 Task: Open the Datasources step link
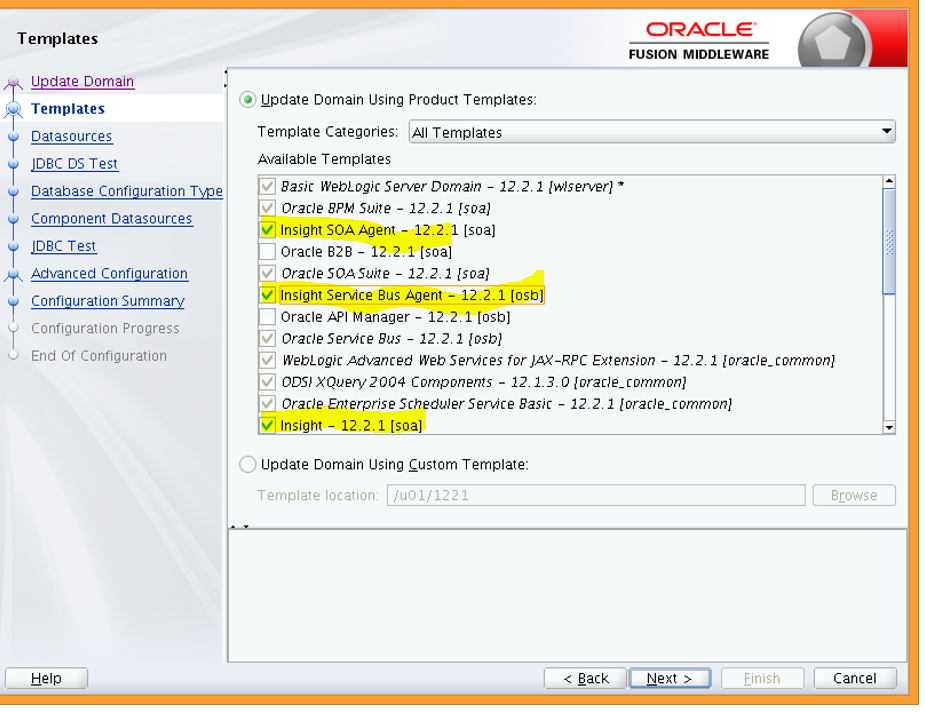pyautogui.click(x=71, y=136)
